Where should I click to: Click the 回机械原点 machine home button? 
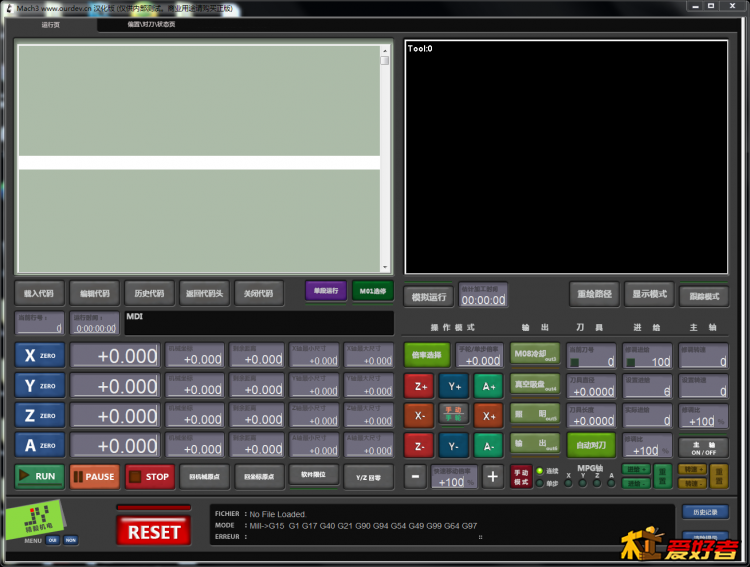click(x=204, y=477)
